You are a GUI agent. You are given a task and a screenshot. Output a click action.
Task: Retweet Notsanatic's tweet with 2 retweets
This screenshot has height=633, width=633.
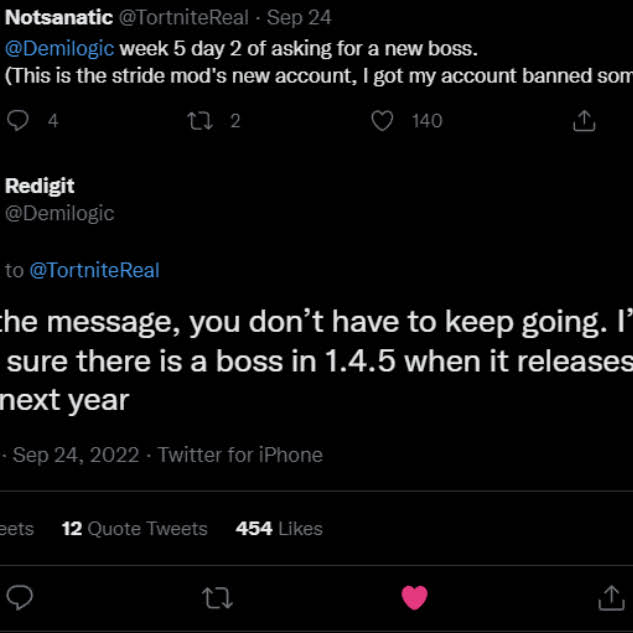201,121
